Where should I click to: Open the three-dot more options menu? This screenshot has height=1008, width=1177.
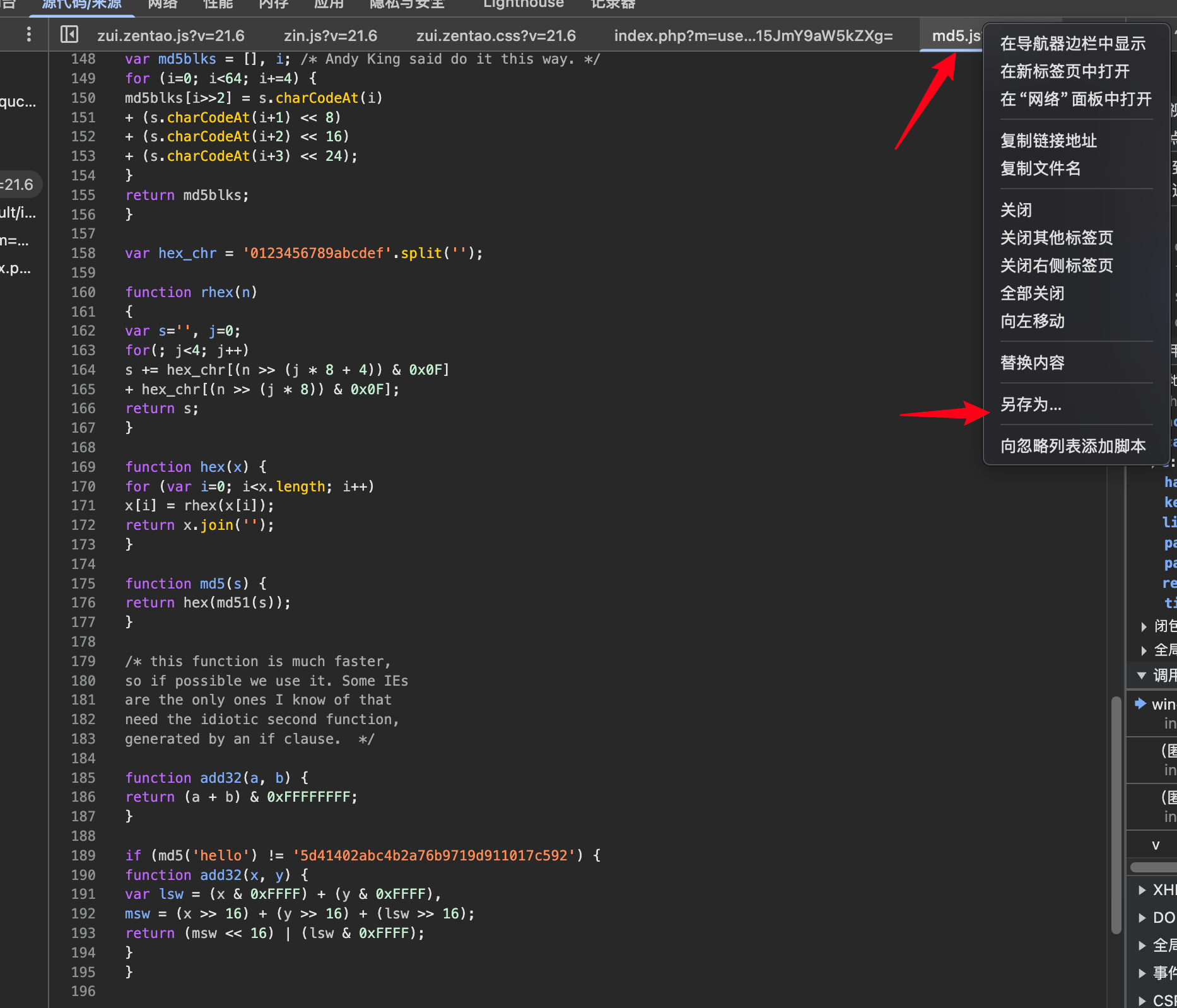point(28,35)
